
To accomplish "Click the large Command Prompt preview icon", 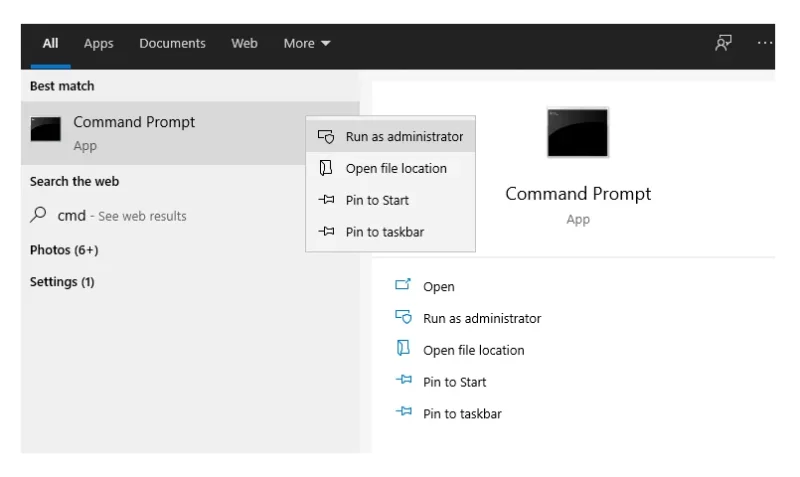I will coord(578,133).
